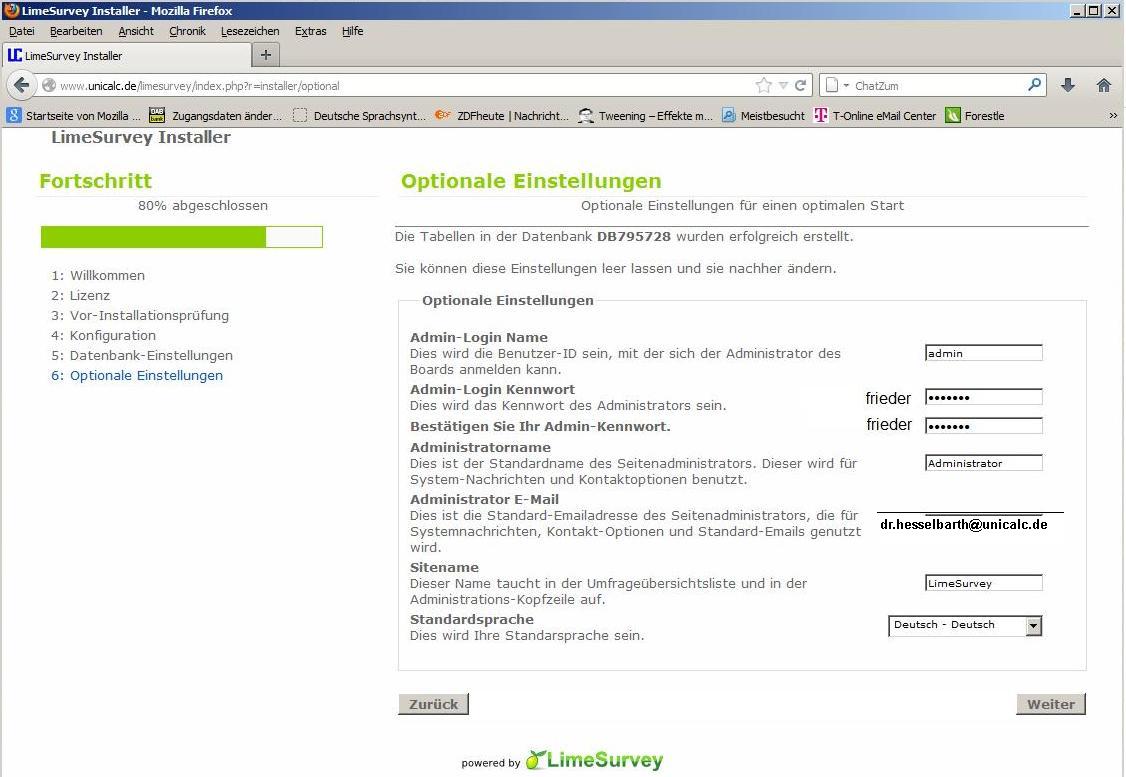
Task: Open the URL history dropdown arrow
Action: pyautogui.click(x=783, y=86)
